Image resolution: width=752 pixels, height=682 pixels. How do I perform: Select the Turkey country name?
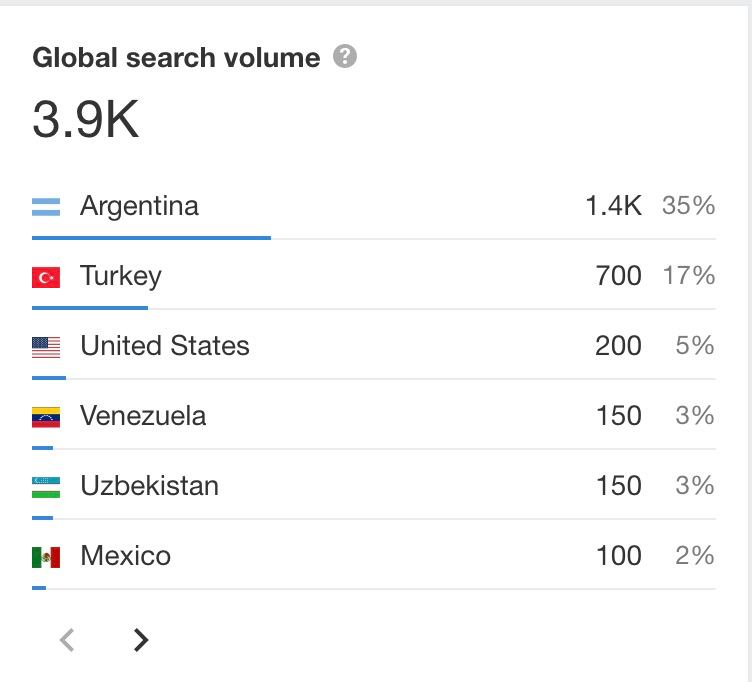pyautogui.click(x=121, y=277)
